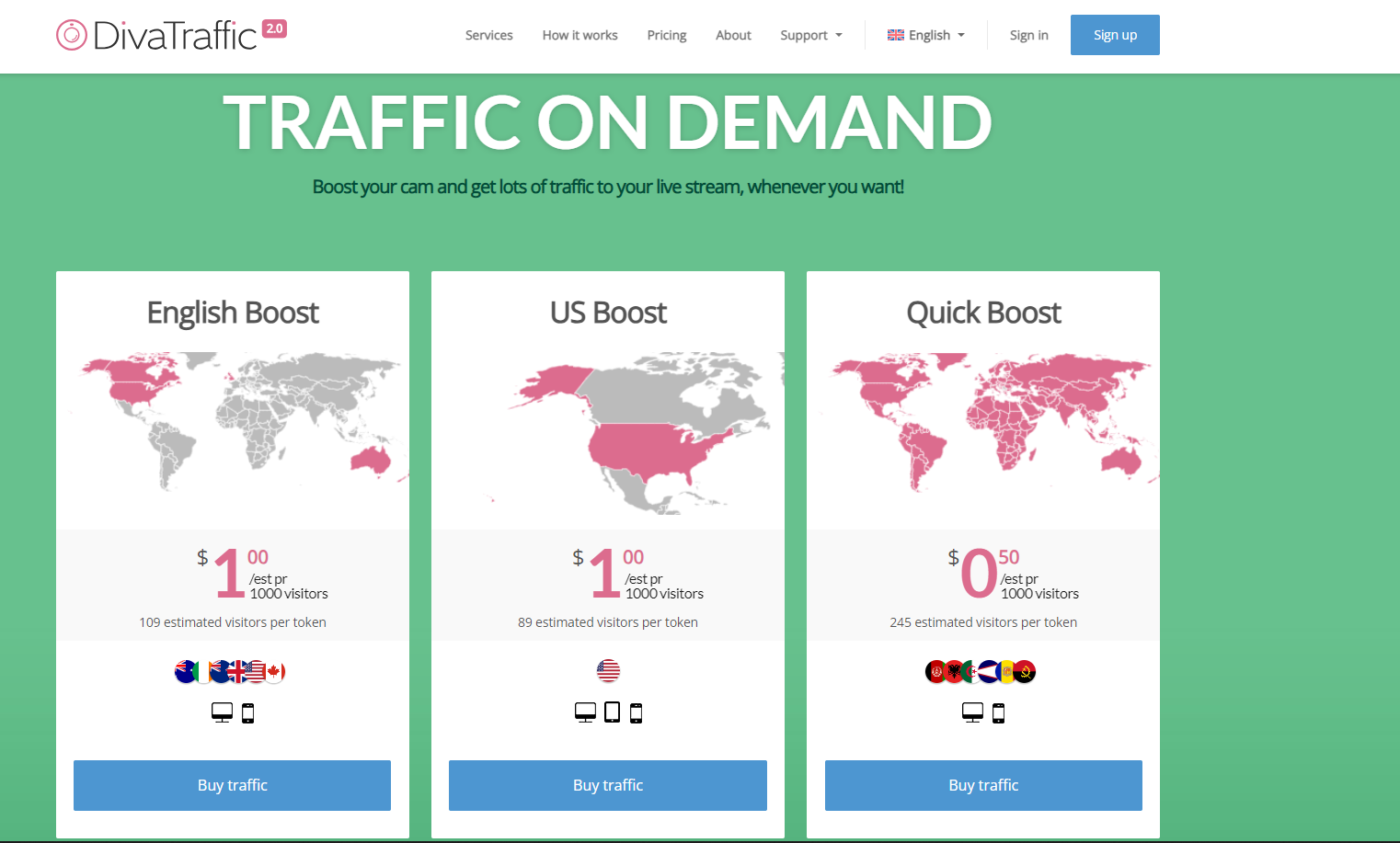Open How it works from navigation
The image size is (1400, 843).
point(580,35)
